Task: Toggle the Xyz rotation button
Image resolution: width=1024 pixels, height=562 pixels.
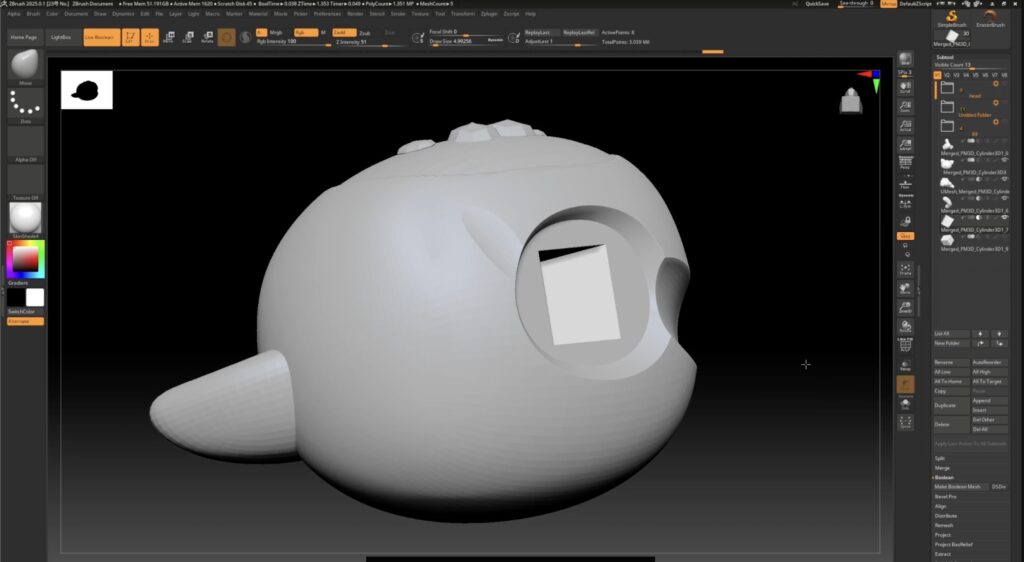Action: [x=904, y=236]
